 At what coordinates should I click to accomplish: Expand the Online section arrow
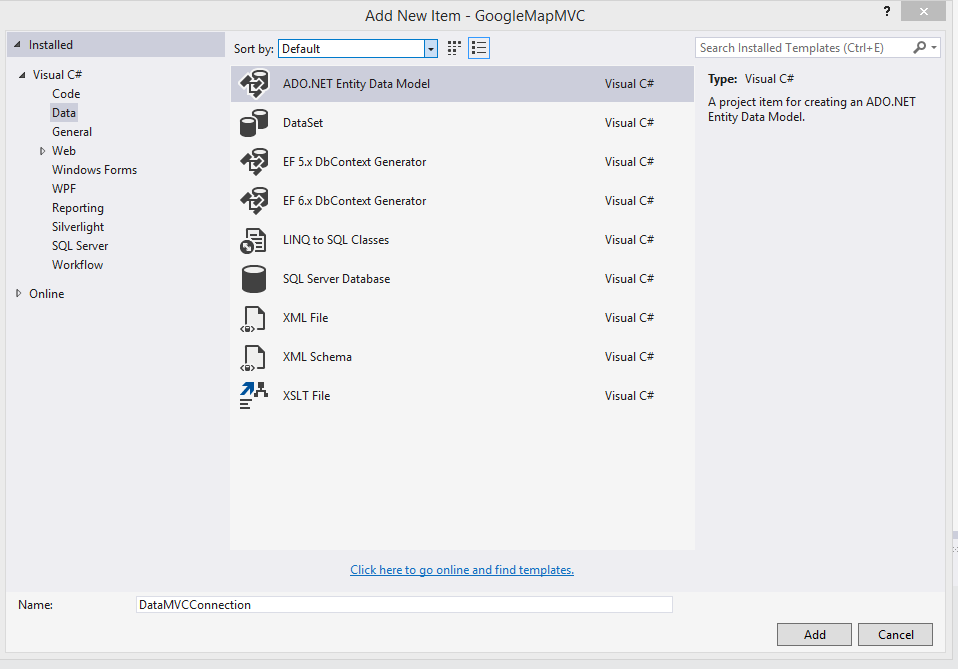(x=18, y=293)
